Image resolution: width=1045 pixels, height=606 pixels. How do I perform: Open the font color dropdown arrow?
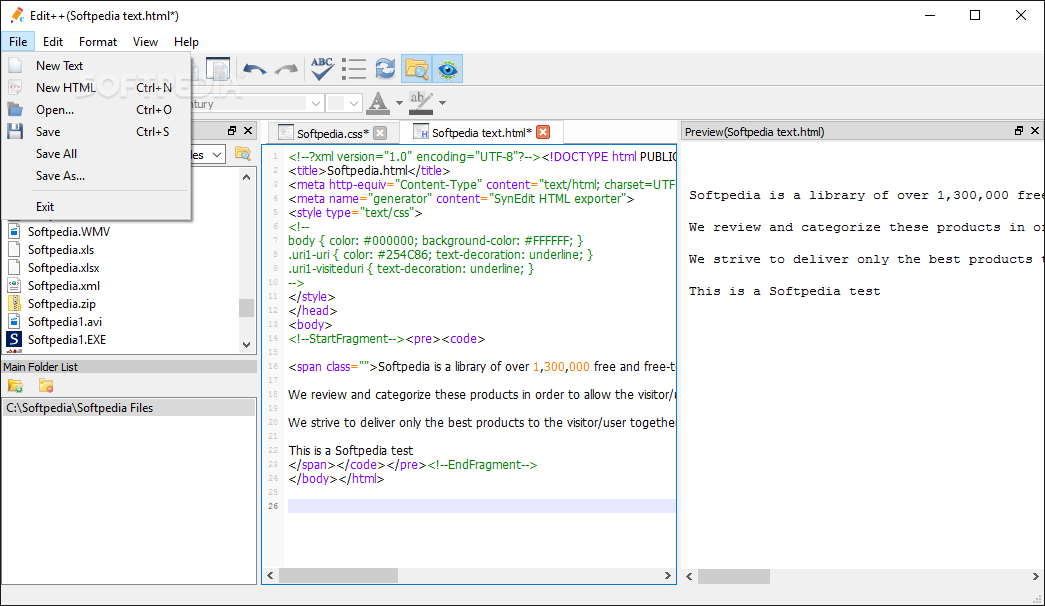(x=399, y=103)
